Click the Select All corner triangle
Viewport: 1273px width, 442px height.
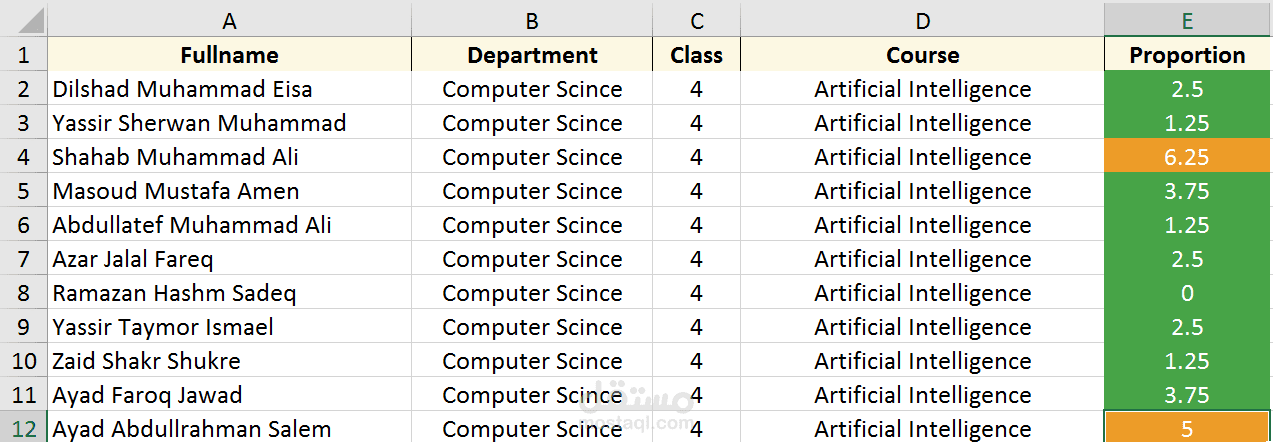24,21
